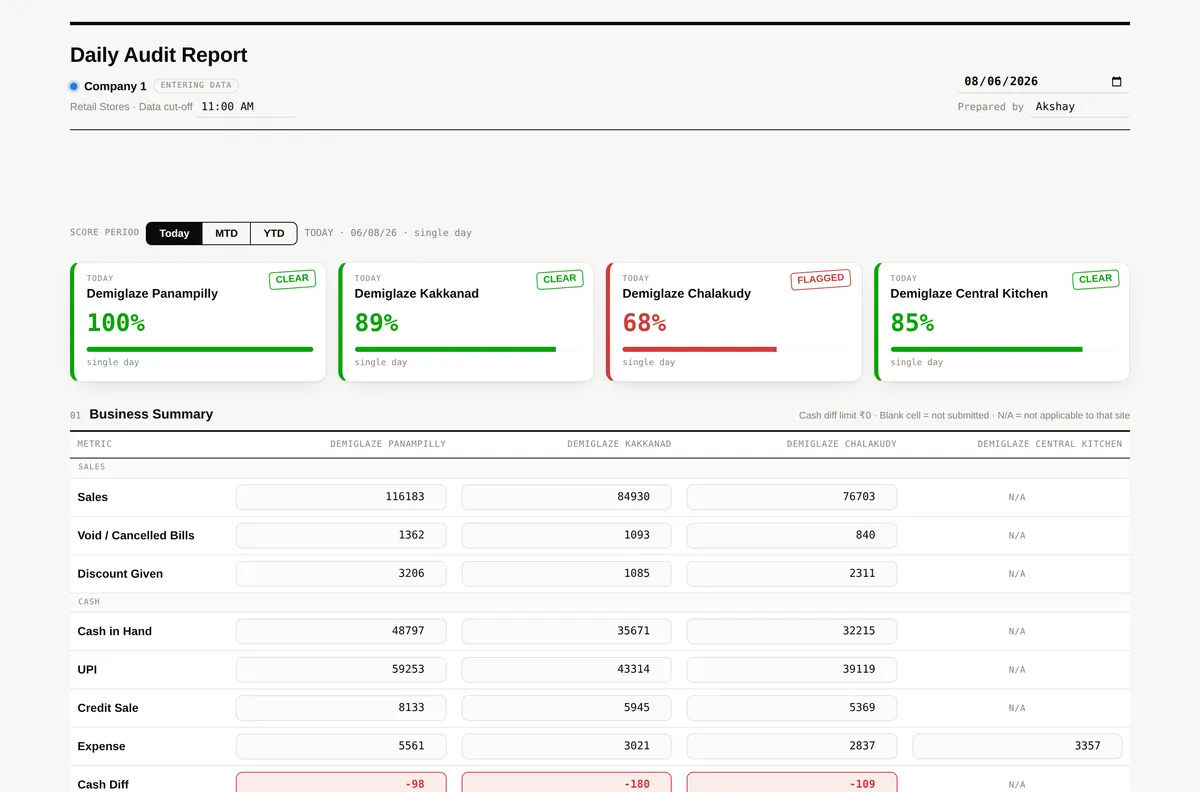Edit Kakkanad Credit Sale 5945
The image size is (1200, 792).
point(566,708)
